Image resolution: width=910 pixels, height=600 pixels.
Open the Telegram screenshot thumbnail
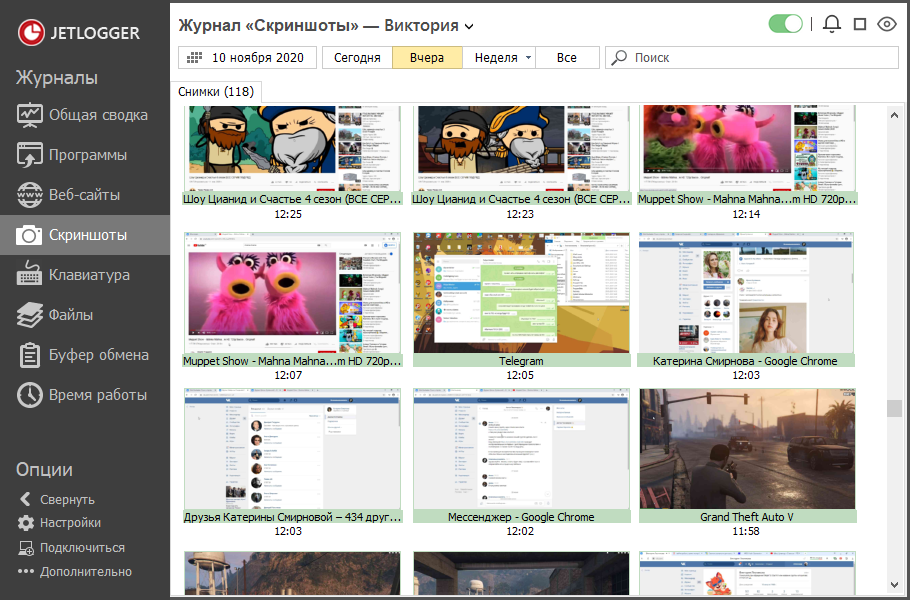(521, 292)
